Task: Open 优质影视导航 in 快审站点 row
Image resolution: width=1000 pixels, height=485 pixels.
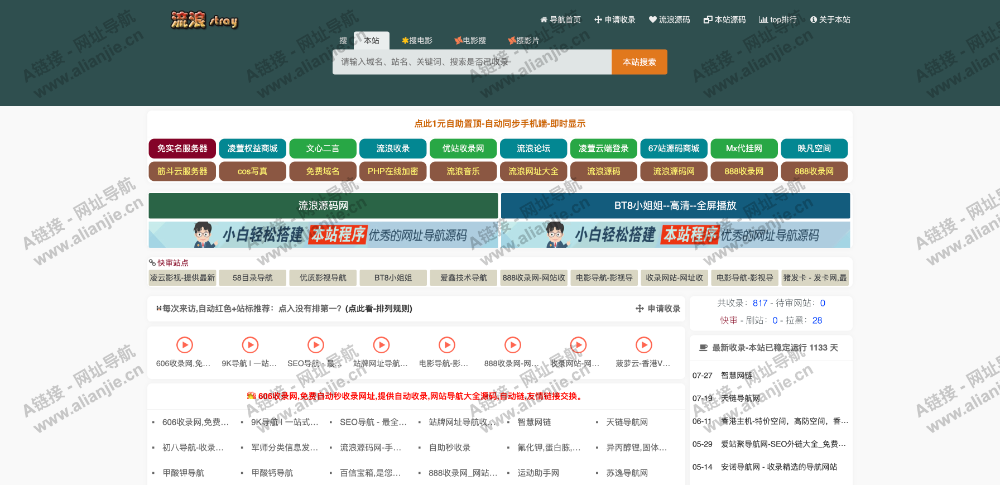Action: pyautogui.click(x=323, y=278)
